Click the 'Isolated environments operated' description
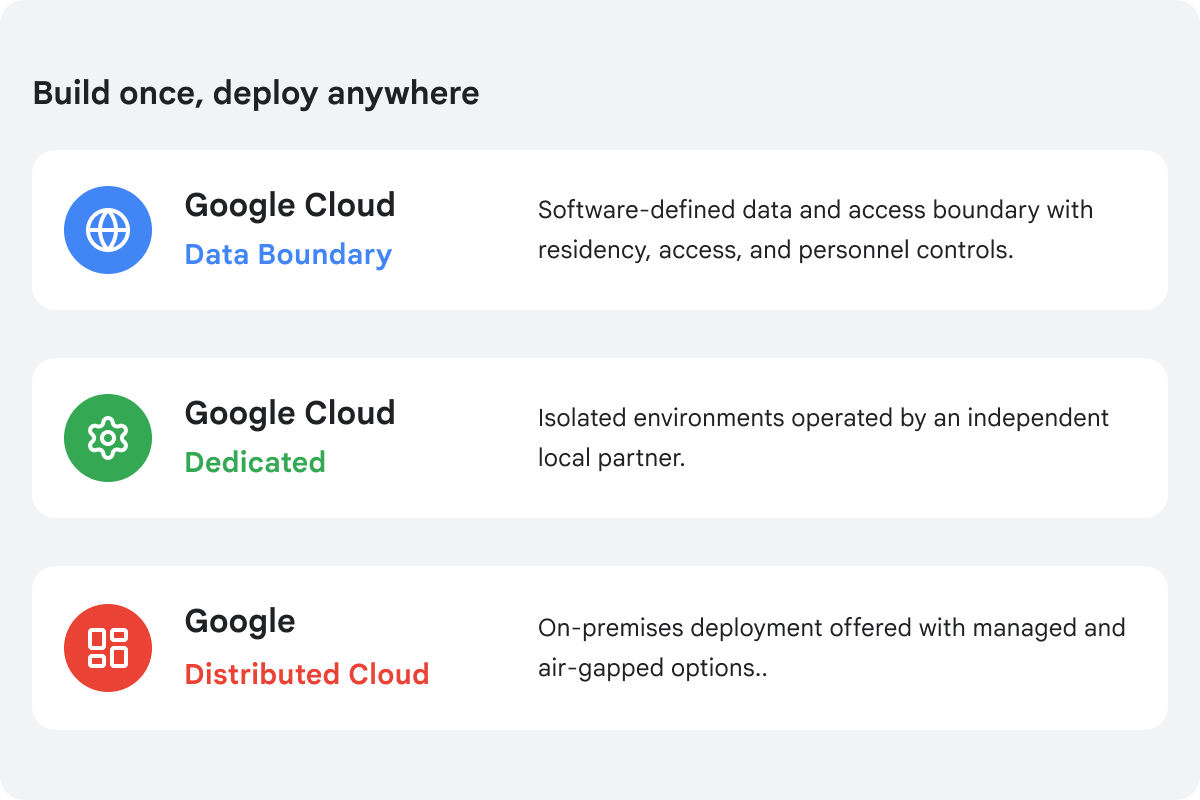The width and height of the screenshot is (1200, 800). (824, 438)
